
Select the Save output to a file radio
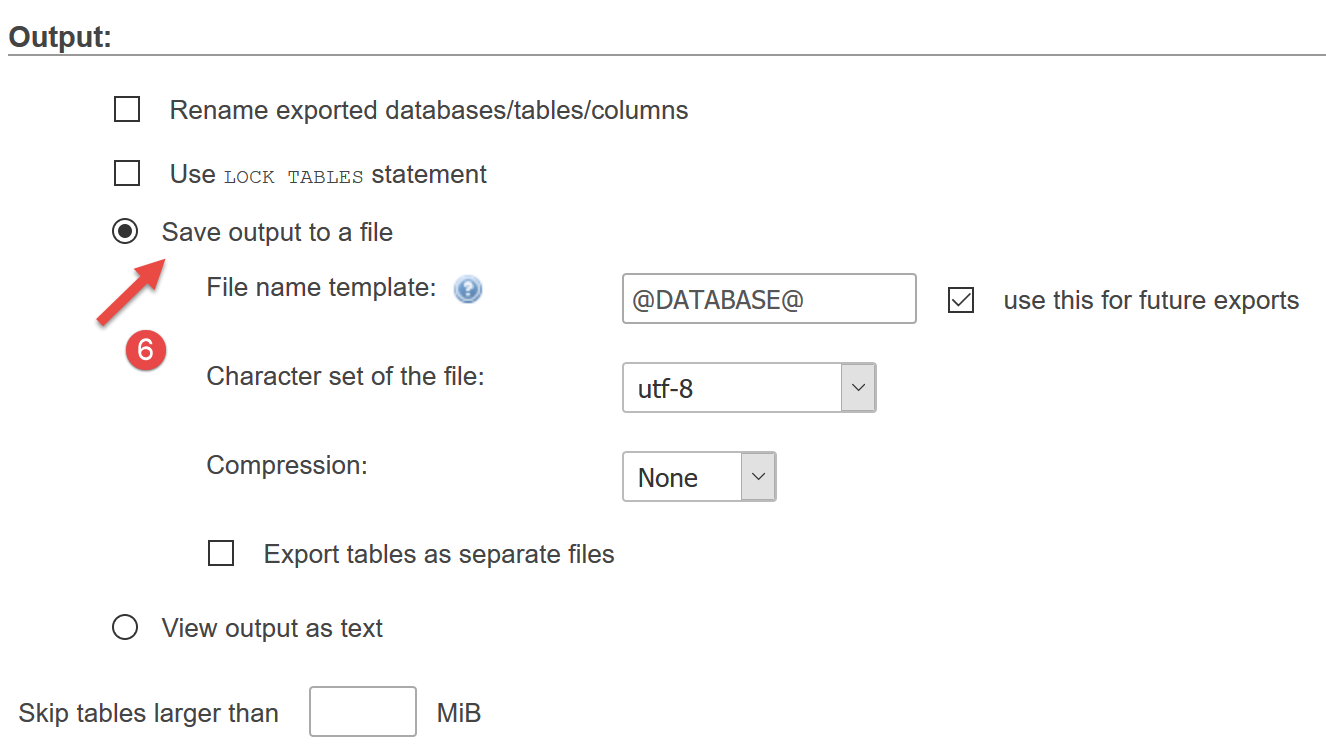click(125, 232)
